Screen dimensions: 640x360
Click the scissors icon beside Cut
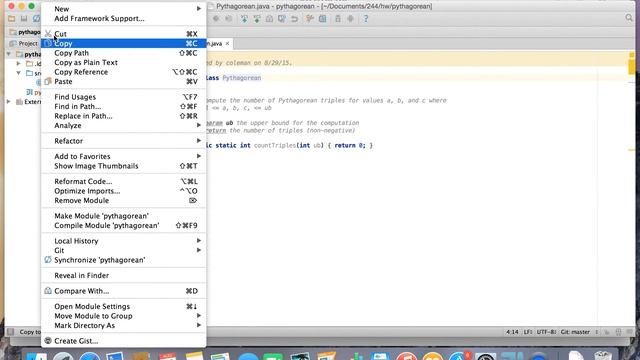(x=48, y=34)
